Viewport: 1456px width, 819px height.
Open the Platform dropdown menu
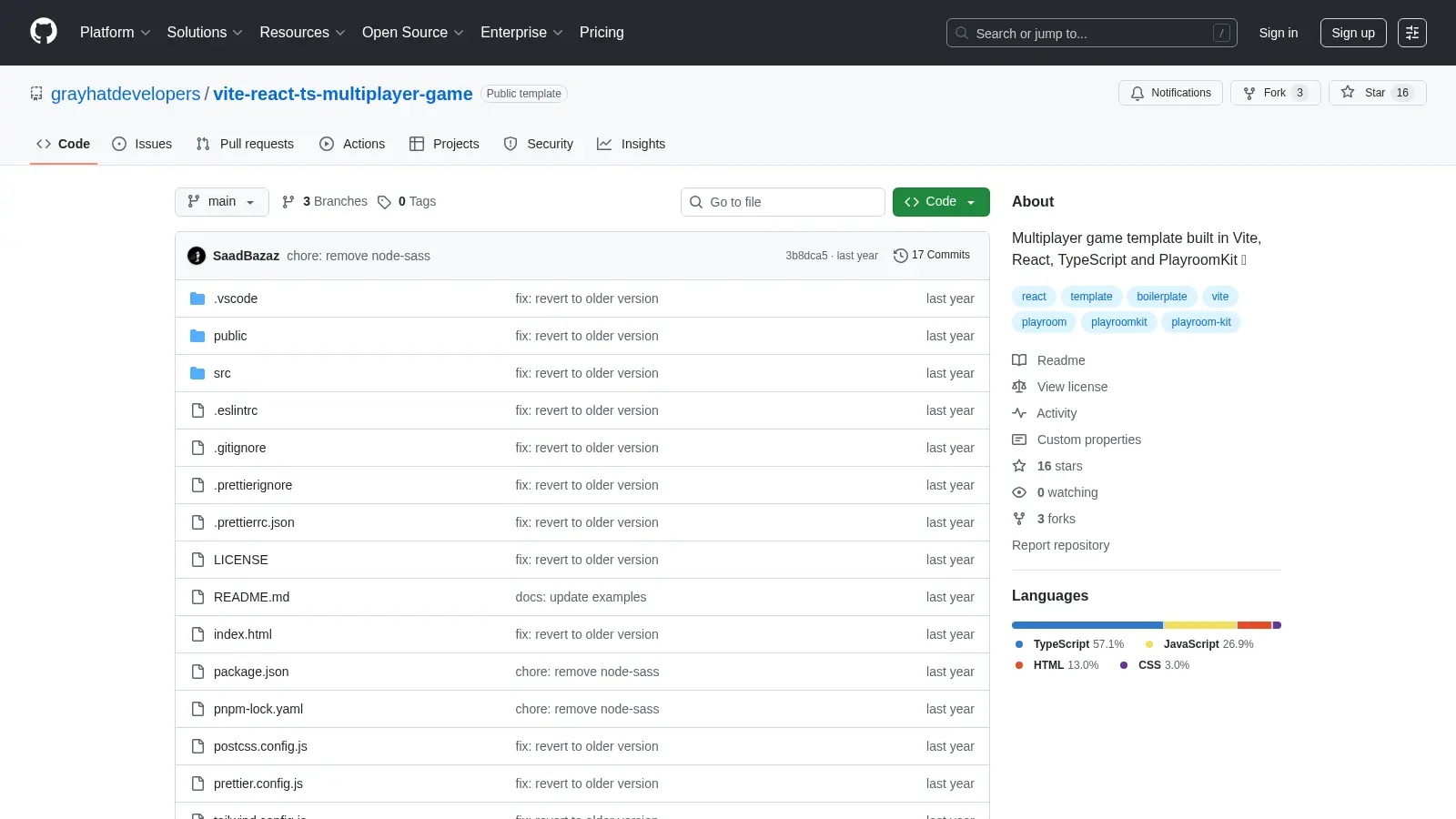point(115,33)
